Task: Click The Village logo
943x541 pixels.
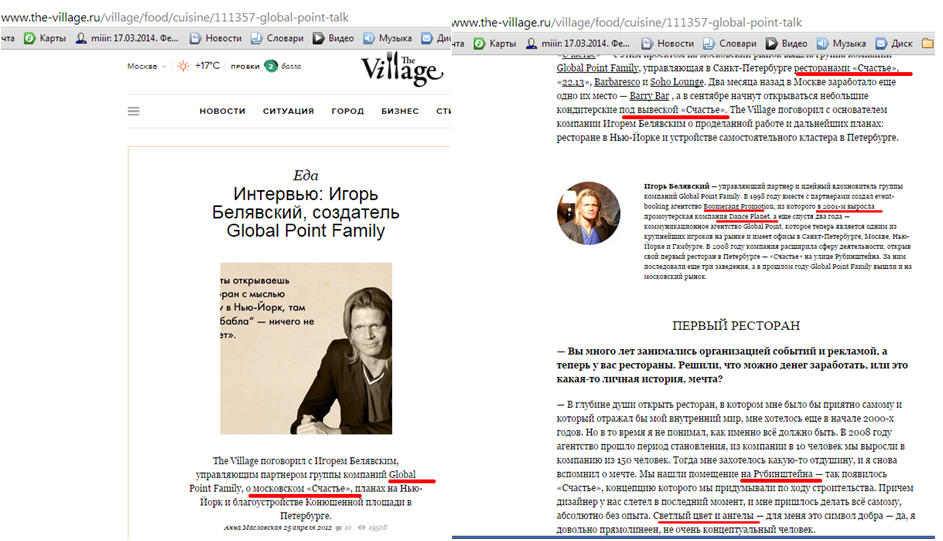Action: click(x=402, y=70)
